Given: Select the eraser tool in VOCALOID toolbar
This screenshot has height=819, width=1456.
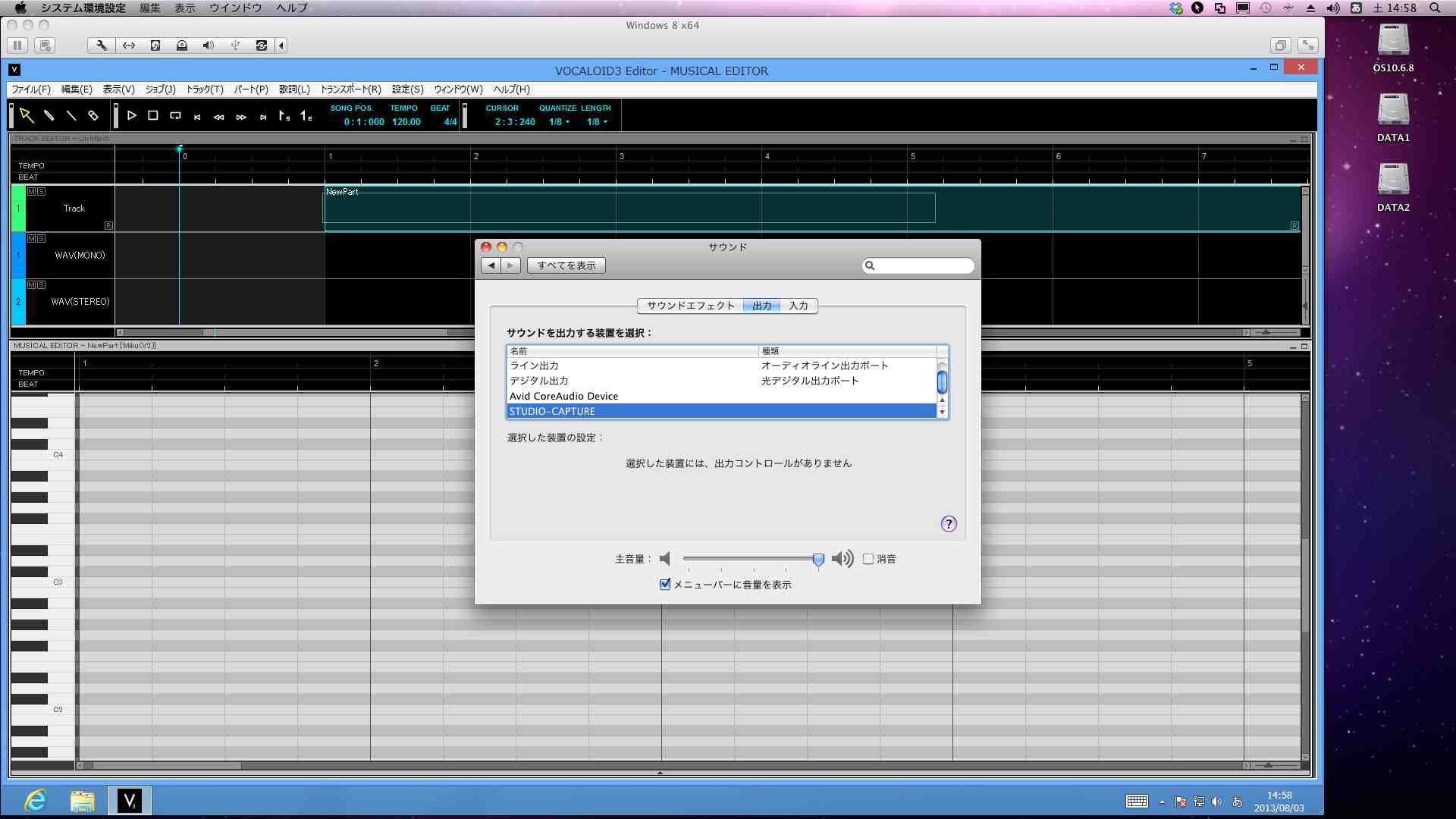Looking at the screenshot, I should [93, 116].
